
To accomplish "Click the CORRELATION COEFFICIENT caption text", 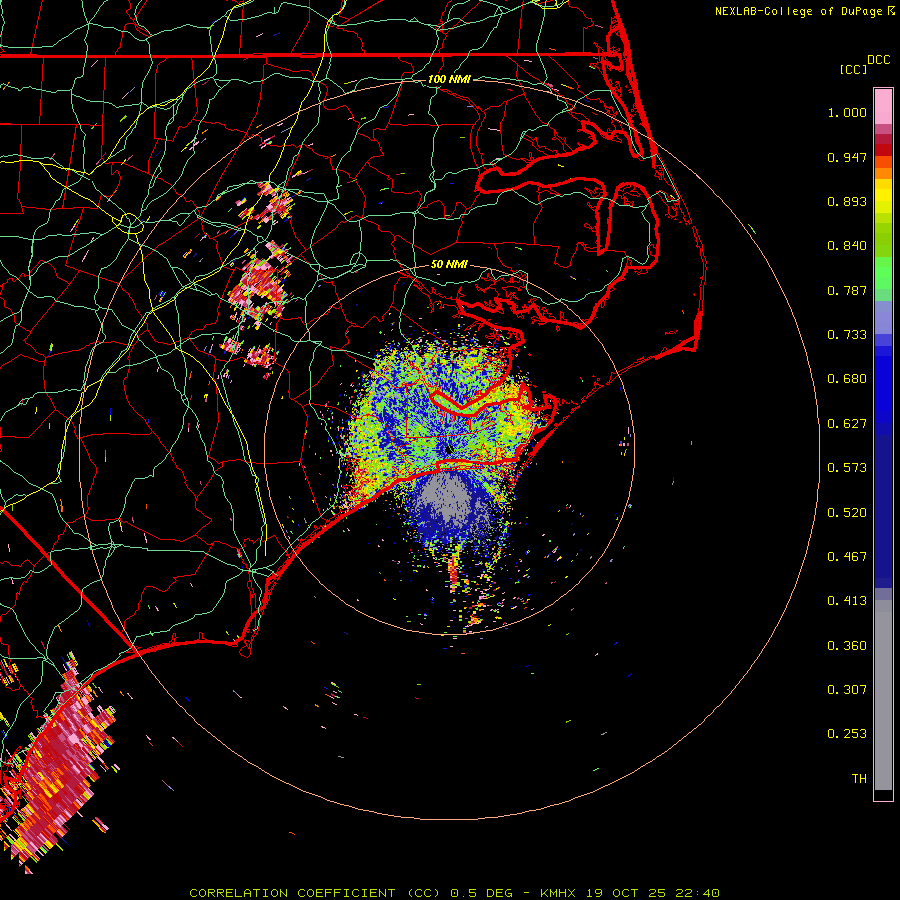I will pos(292,893).
